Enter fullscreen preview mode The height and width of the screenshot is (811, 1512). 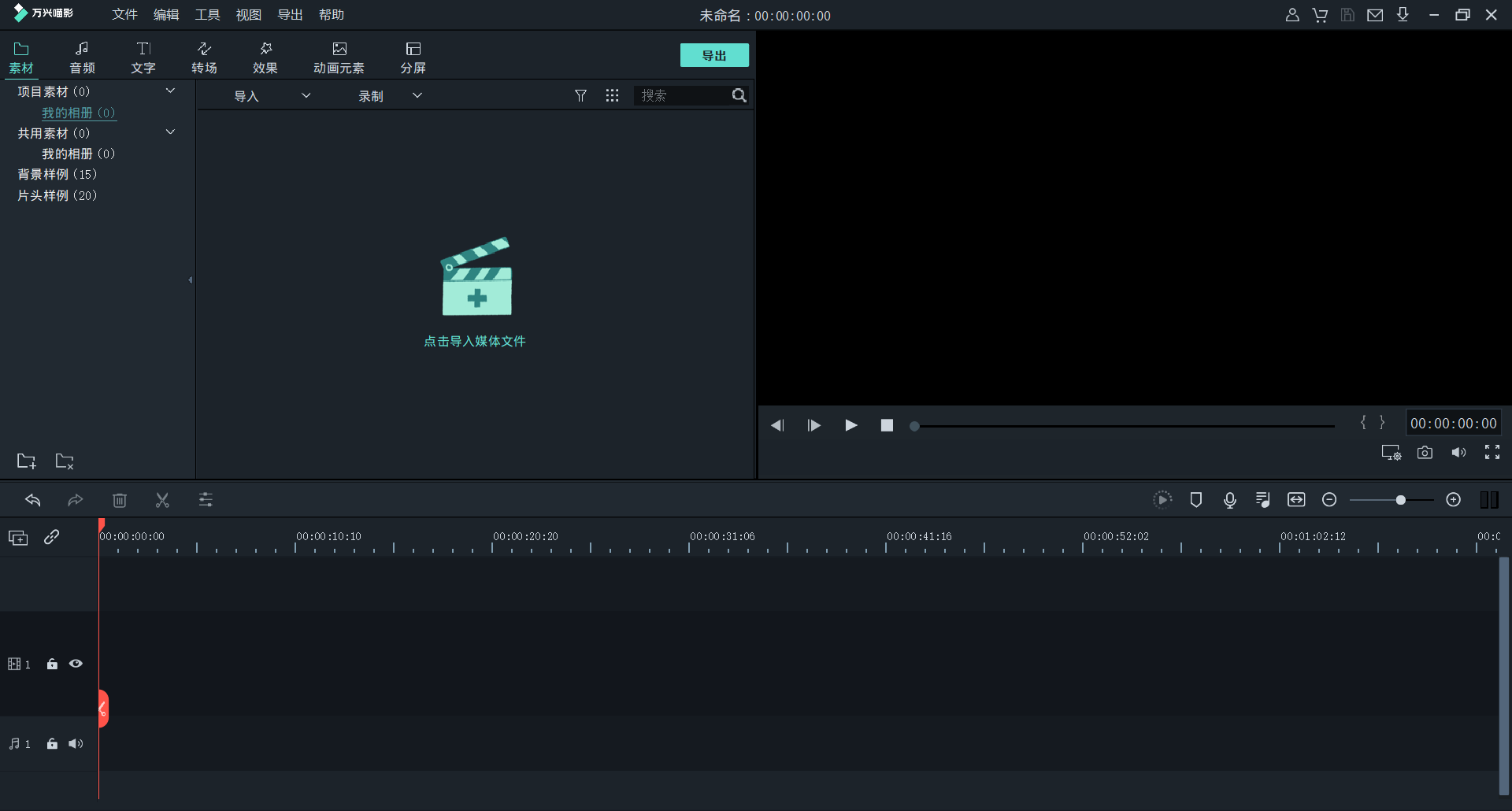(x=1492, y=453)
